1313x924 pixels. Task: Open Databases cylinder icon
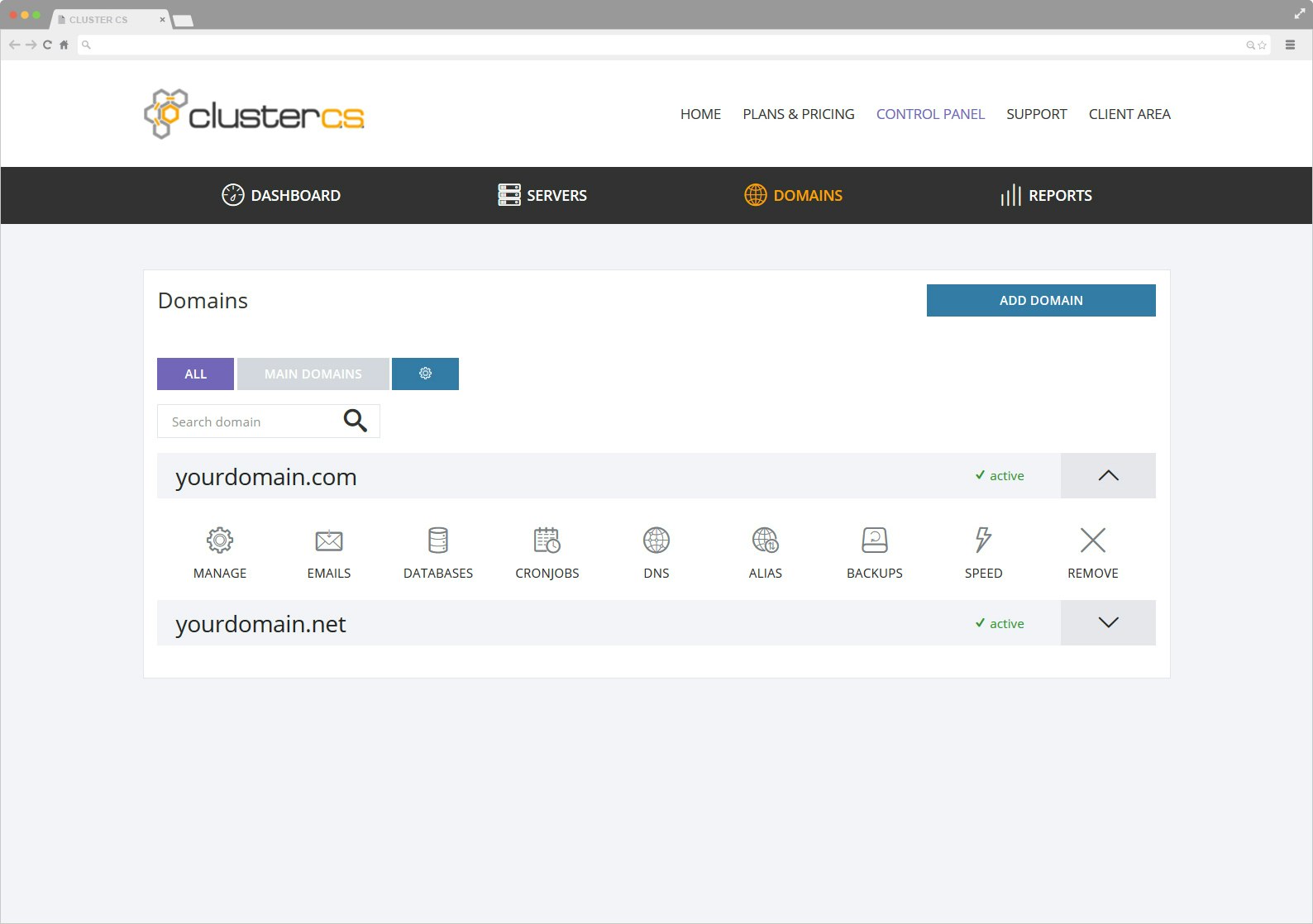438,541
